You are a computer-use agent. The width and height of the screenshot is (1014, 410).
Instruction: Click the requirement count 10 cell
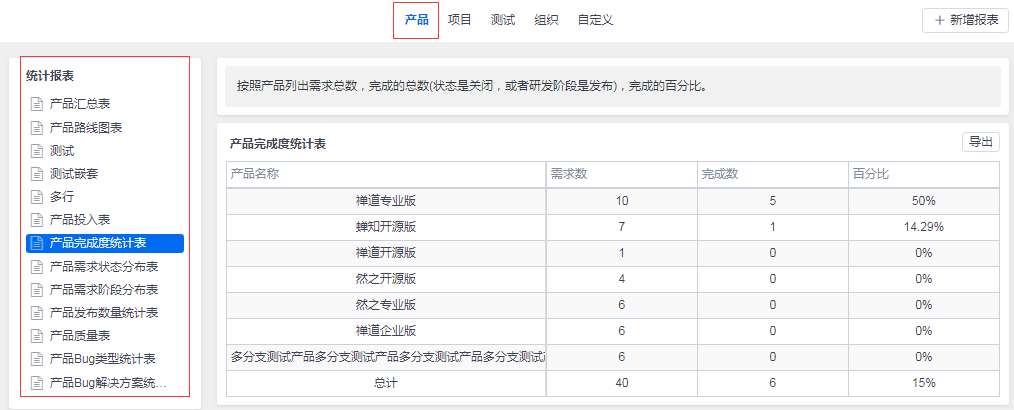click(x=621, y=201)
